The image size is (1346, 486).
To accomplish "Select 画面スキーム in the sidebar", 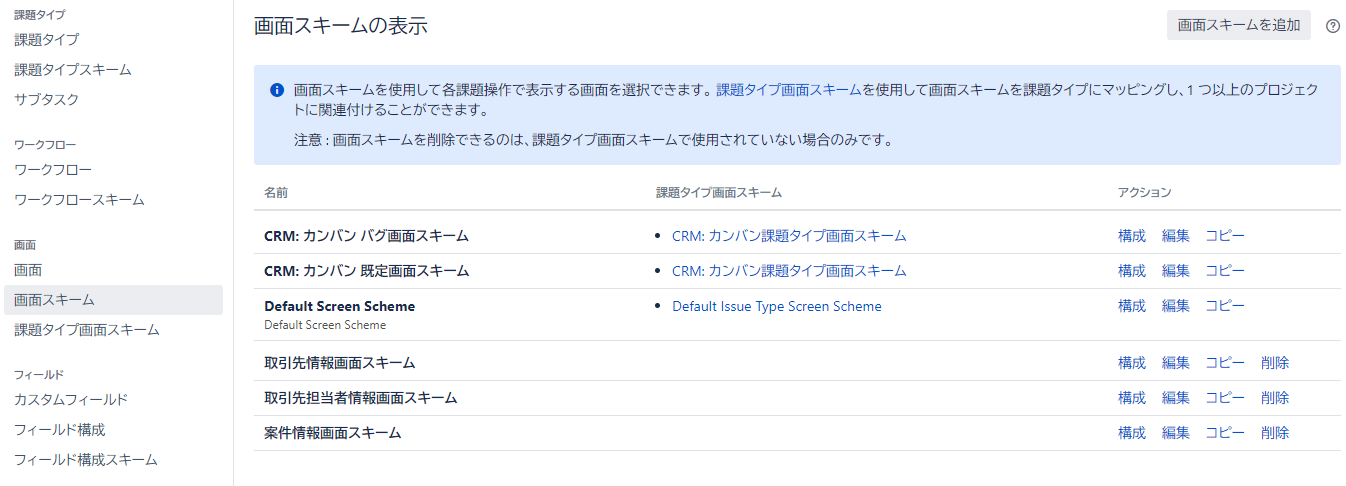I will [x=113, y=300].
